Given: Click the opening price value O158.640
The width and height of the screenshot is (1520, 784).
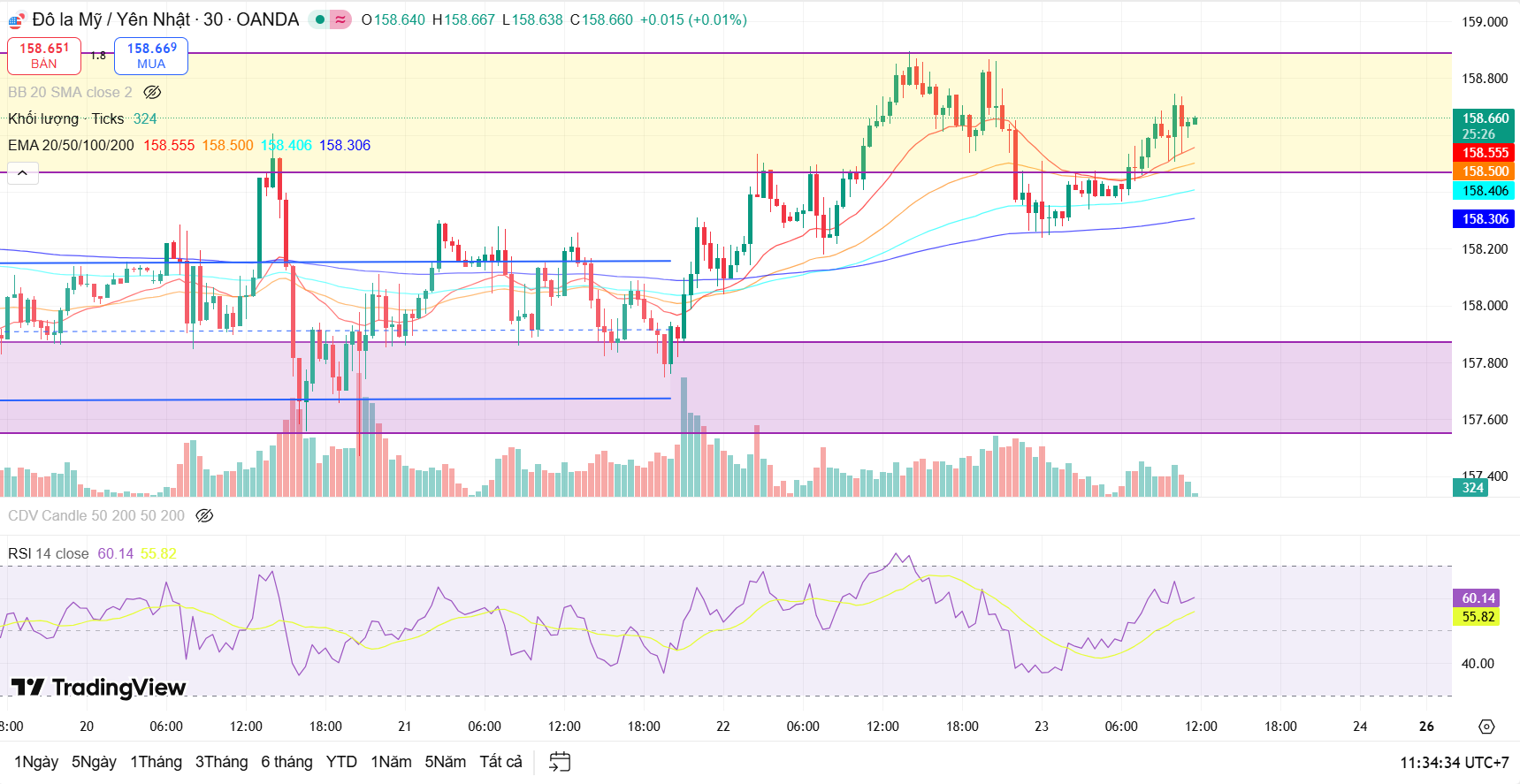Looking at the screenshot, I should click(393, 19).
